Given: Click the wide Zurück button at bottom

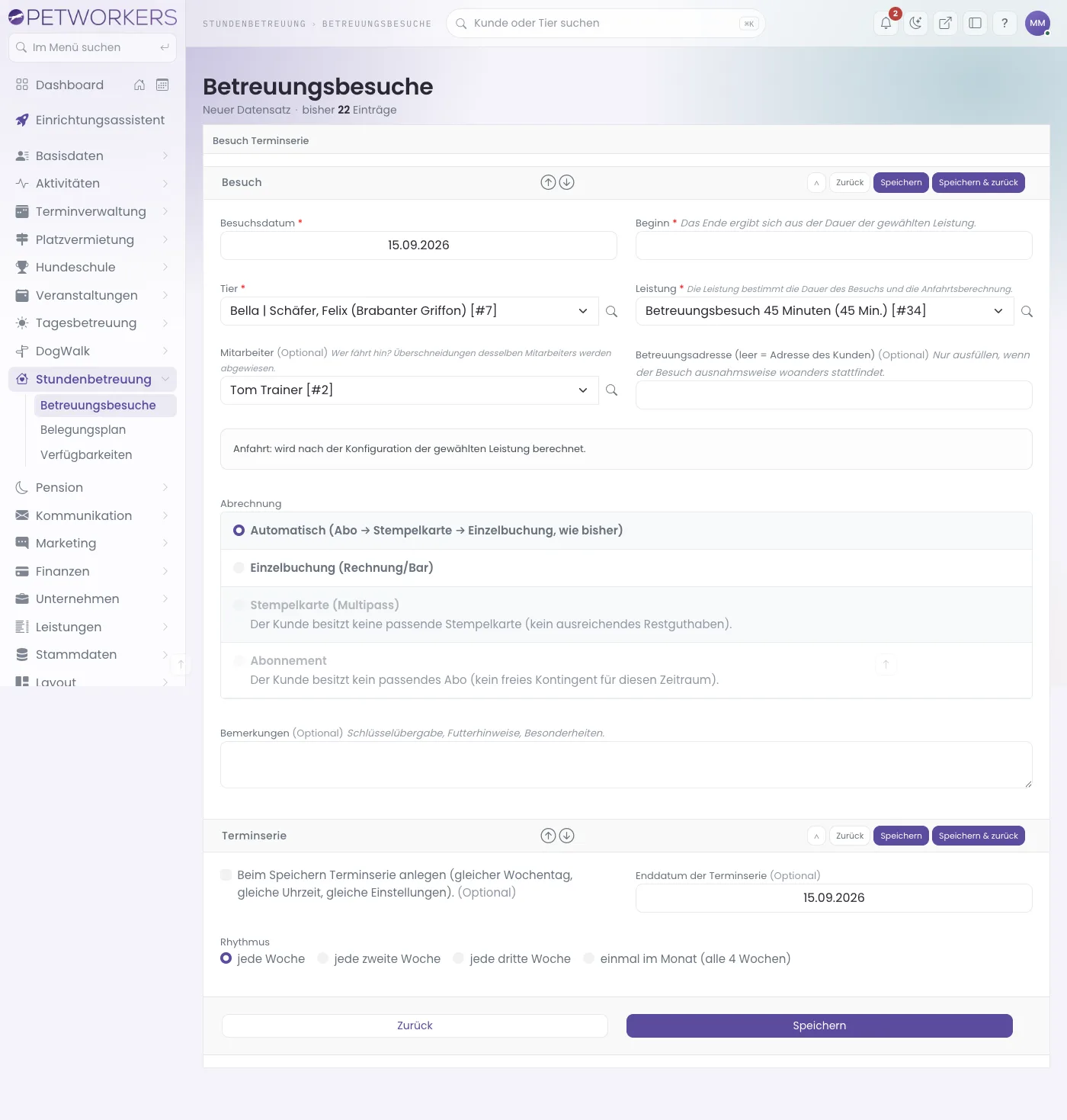Looking at the screenshot, I should pyautogui.click(x=415, y=1025).
